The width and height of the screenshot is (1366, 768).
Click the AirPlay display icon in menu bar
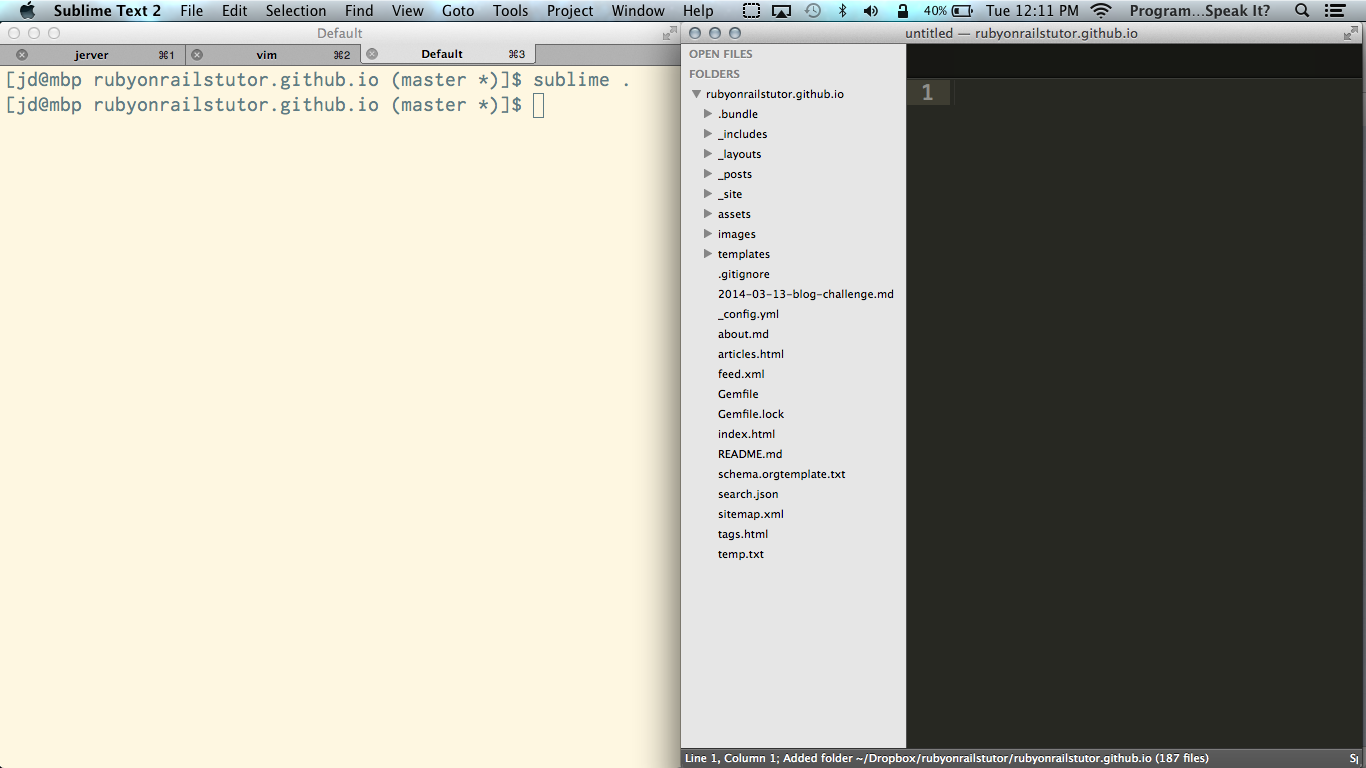[x=782, y=11]
